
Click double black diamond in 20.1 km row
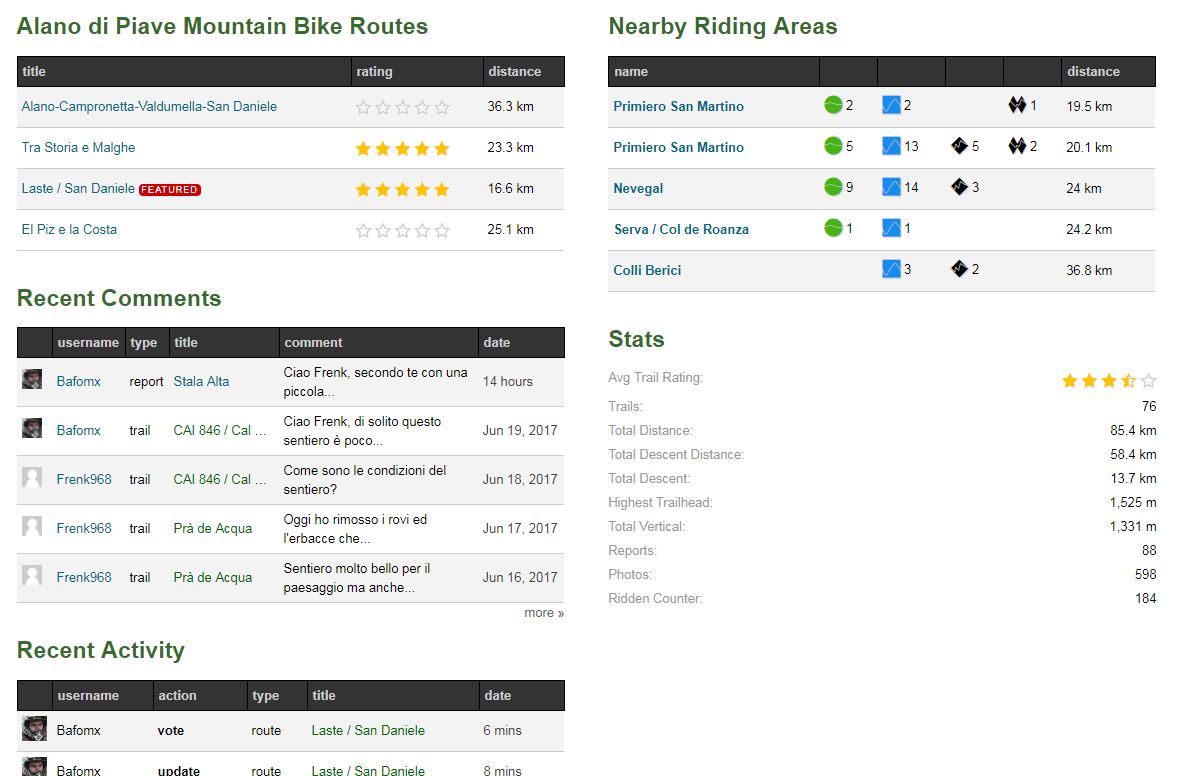(x=1017, y=146)
